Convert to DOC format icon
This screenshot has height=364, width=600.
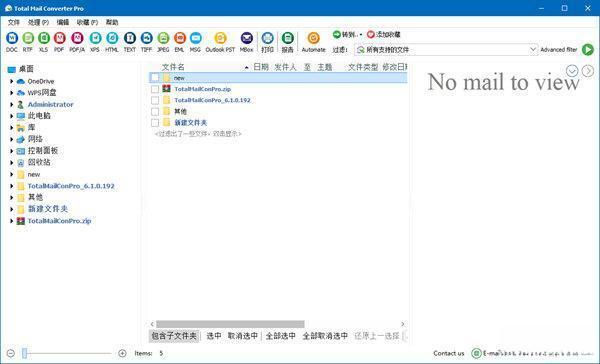tap(12, 38)
